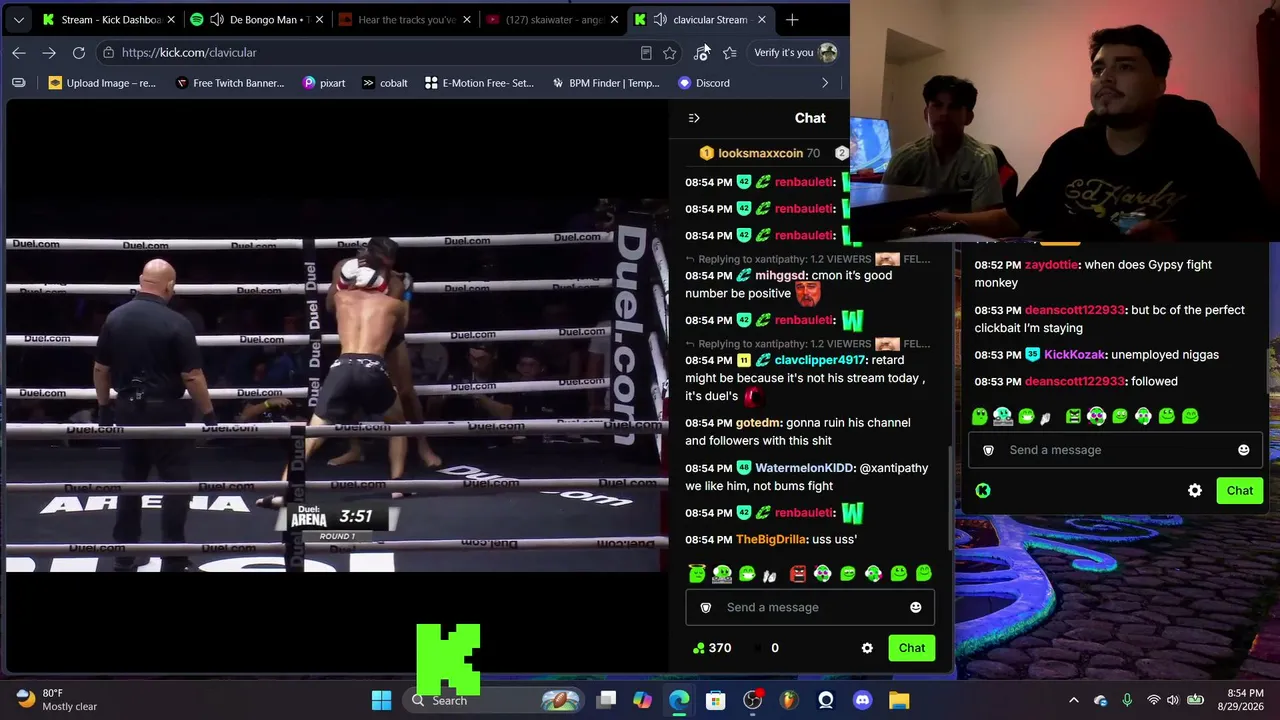
Task: Open Wi-Fi network settings in the system tray
Action: [1153, 700]
